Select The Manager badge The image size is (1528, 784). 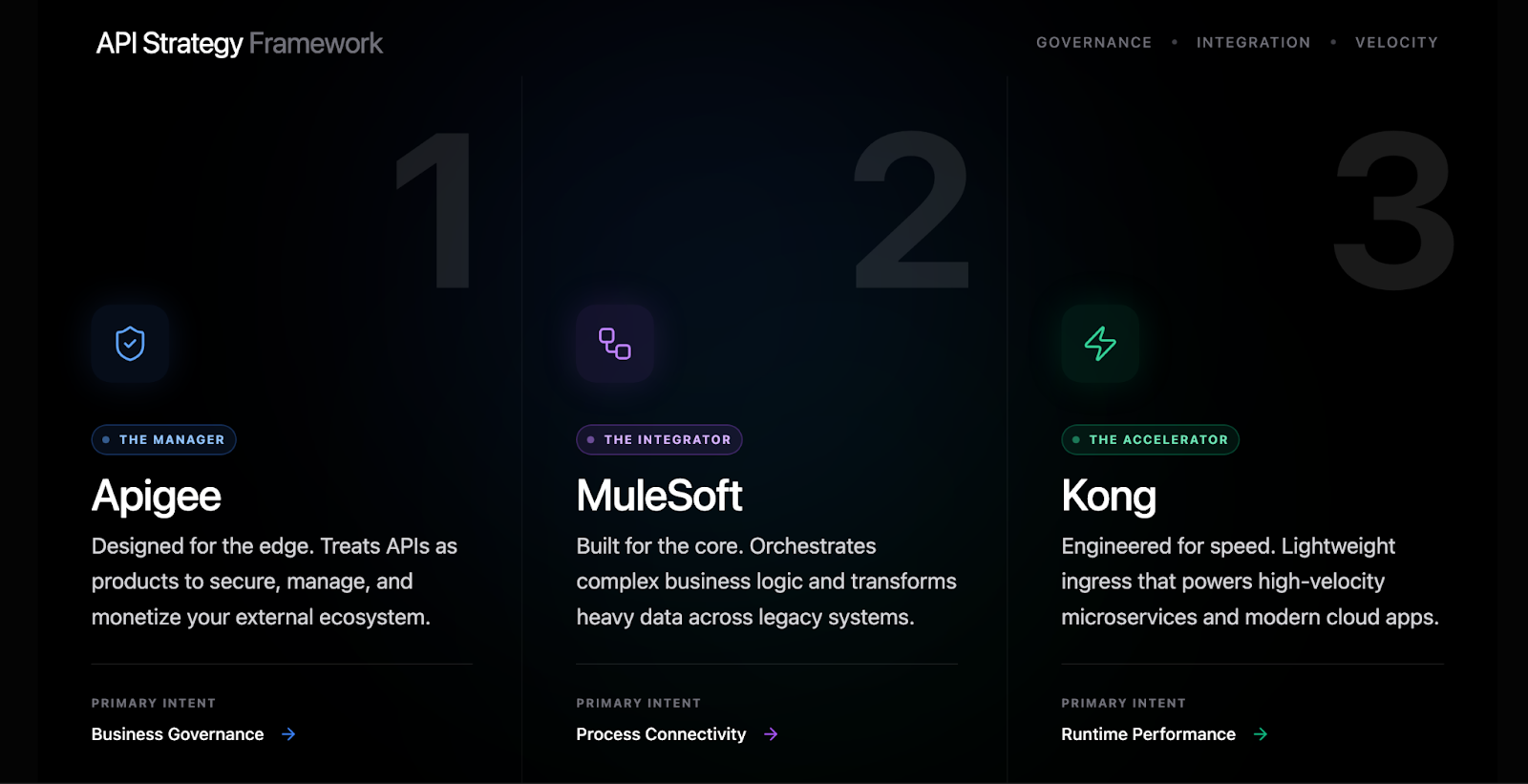click(x=163, y=439)
